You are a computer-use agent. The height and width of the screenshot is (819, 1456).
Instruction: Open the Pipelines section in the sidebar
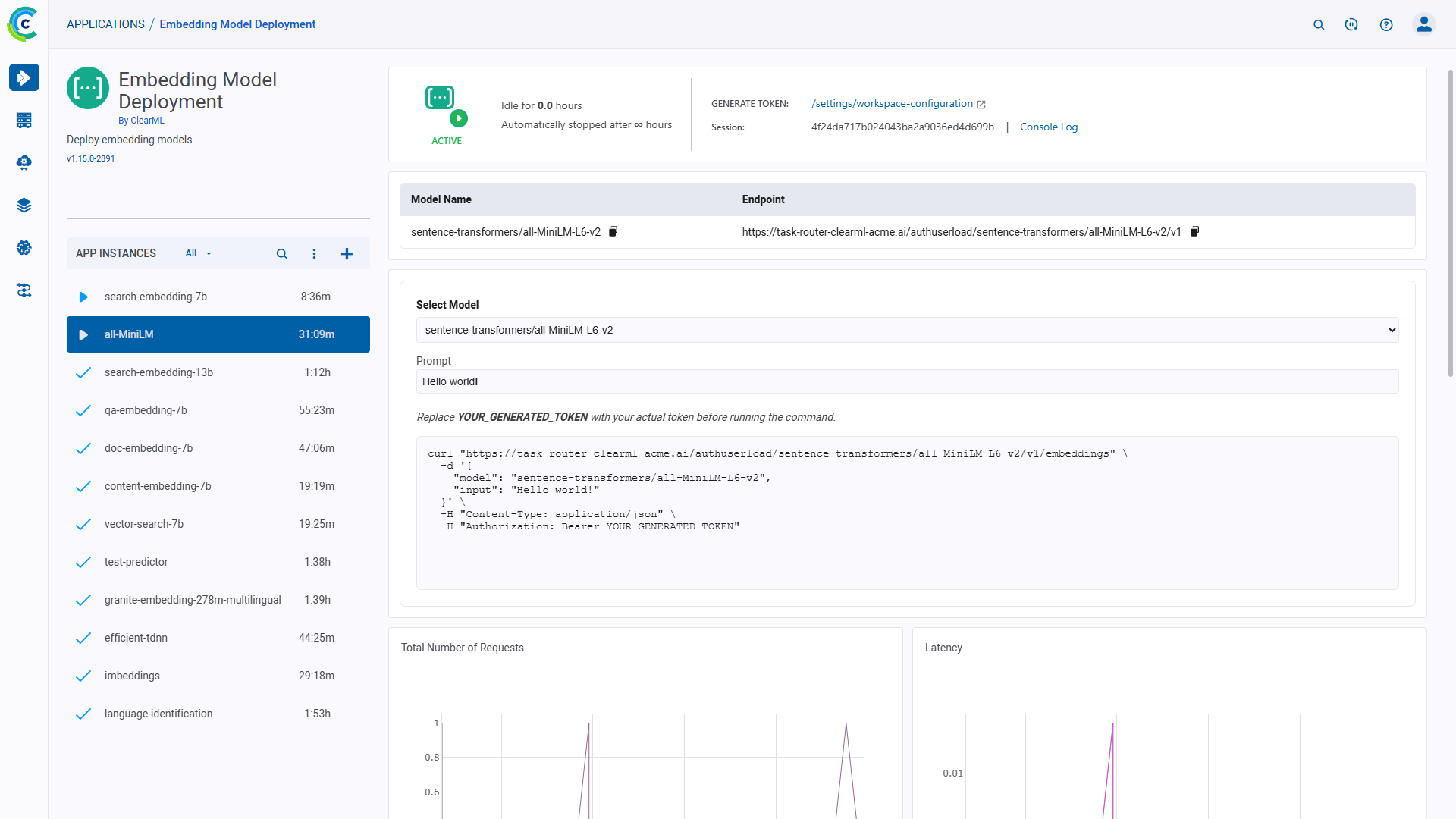[x=24, y=290]
